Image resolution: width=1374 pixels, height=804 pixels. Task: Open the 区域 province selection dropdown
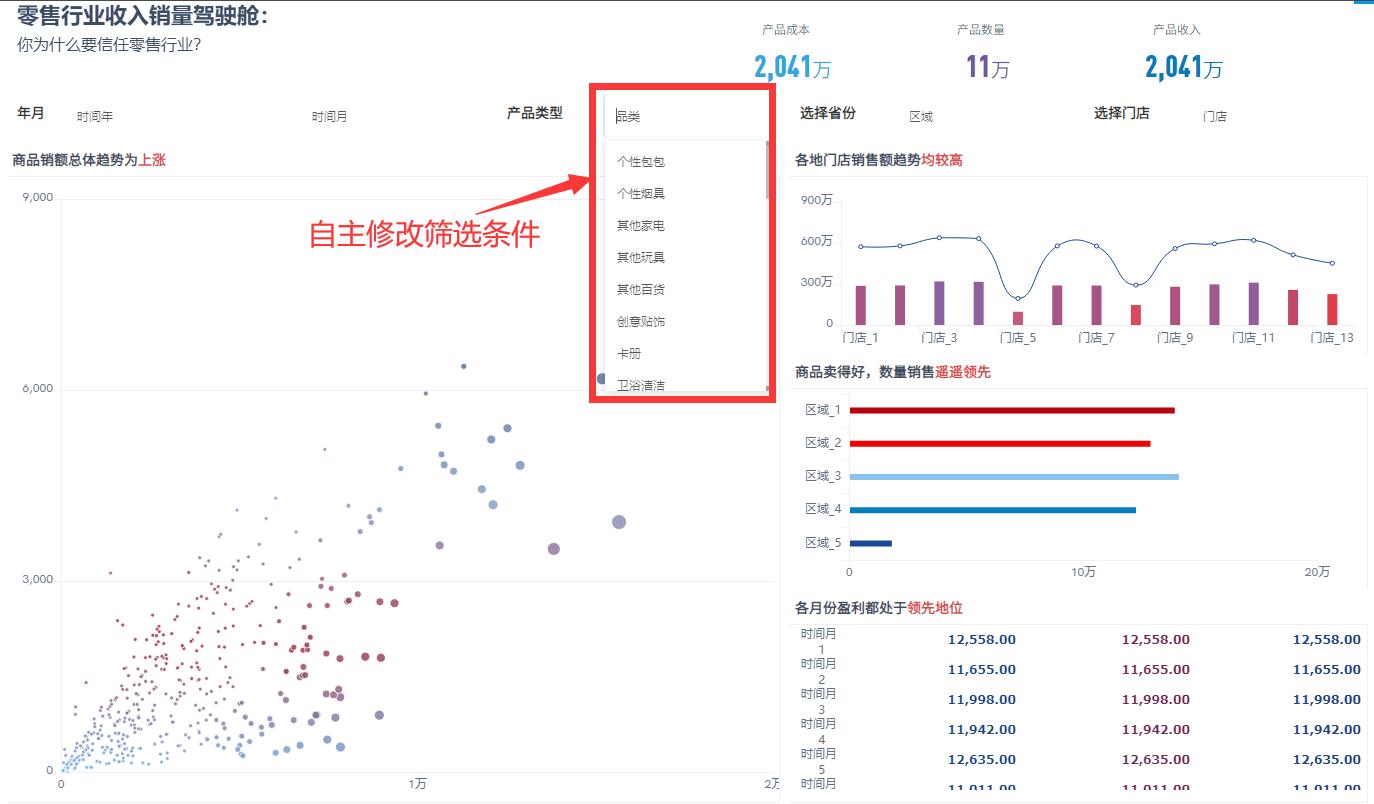click(x=921, y=116)
